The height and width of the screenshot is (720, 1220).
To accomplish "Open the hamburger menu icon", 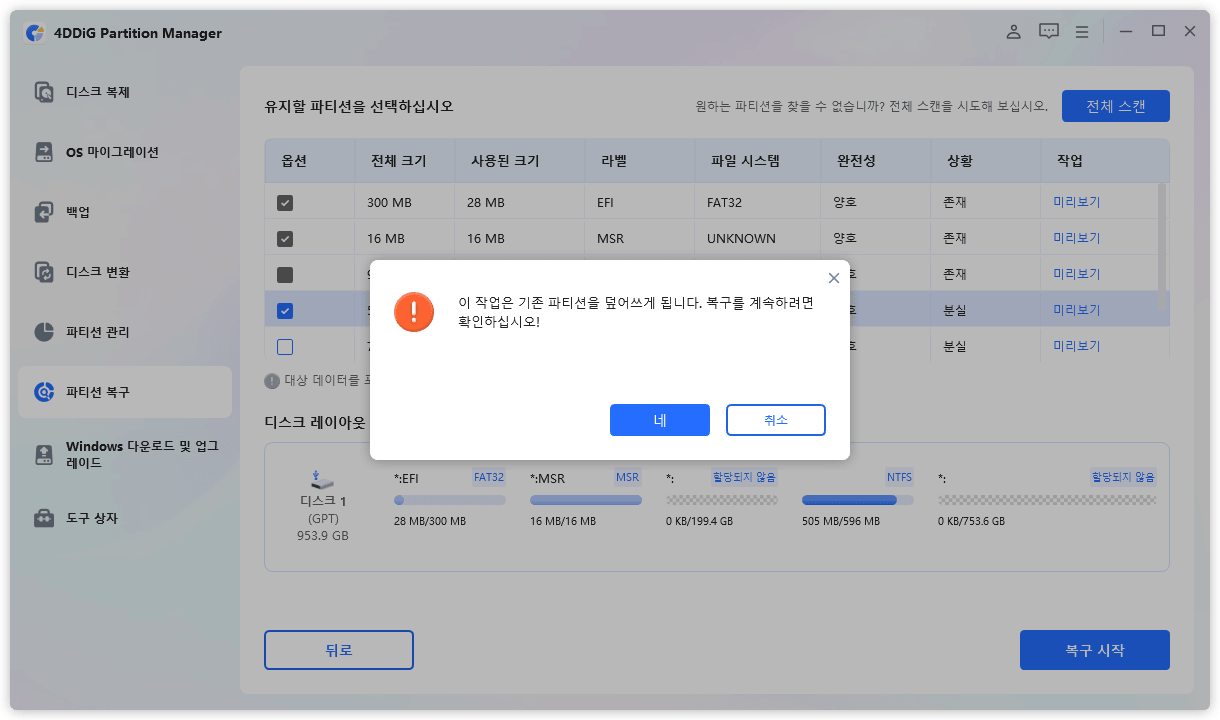I will [x=1082, y=32].
